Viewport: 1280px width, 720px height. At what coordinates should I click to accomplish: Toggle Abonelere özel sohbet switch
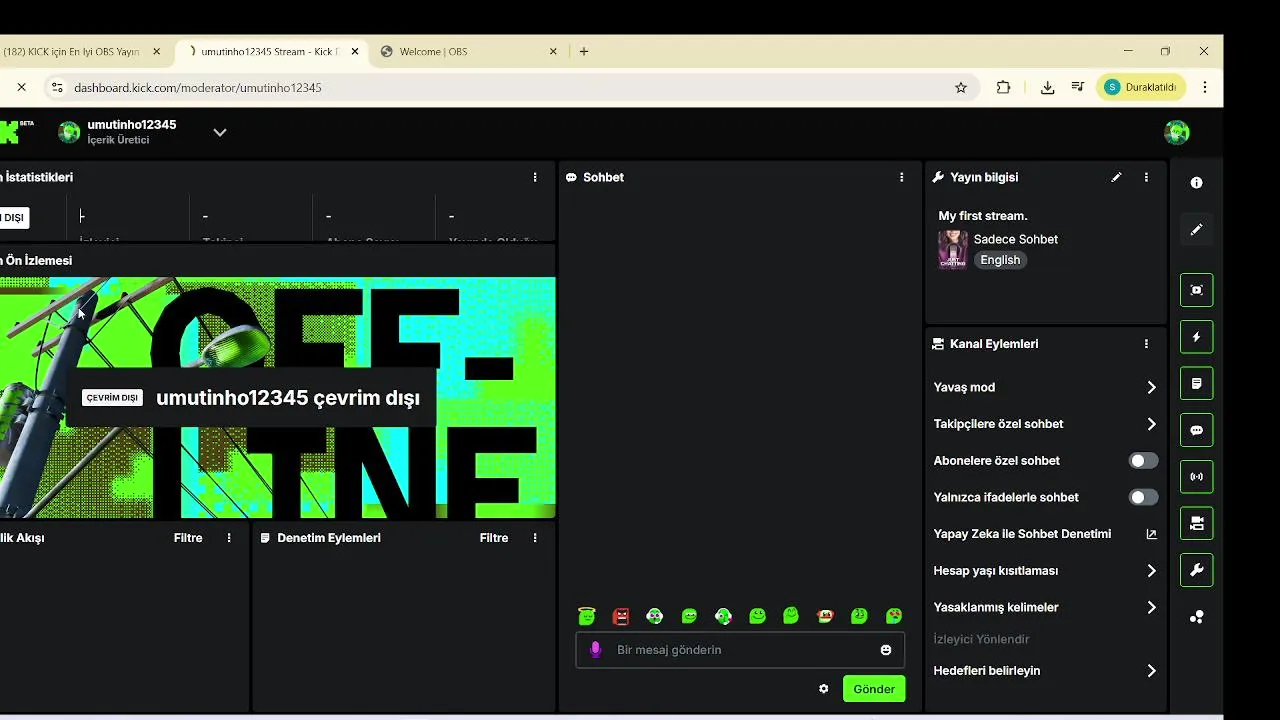coord(1143,461)
